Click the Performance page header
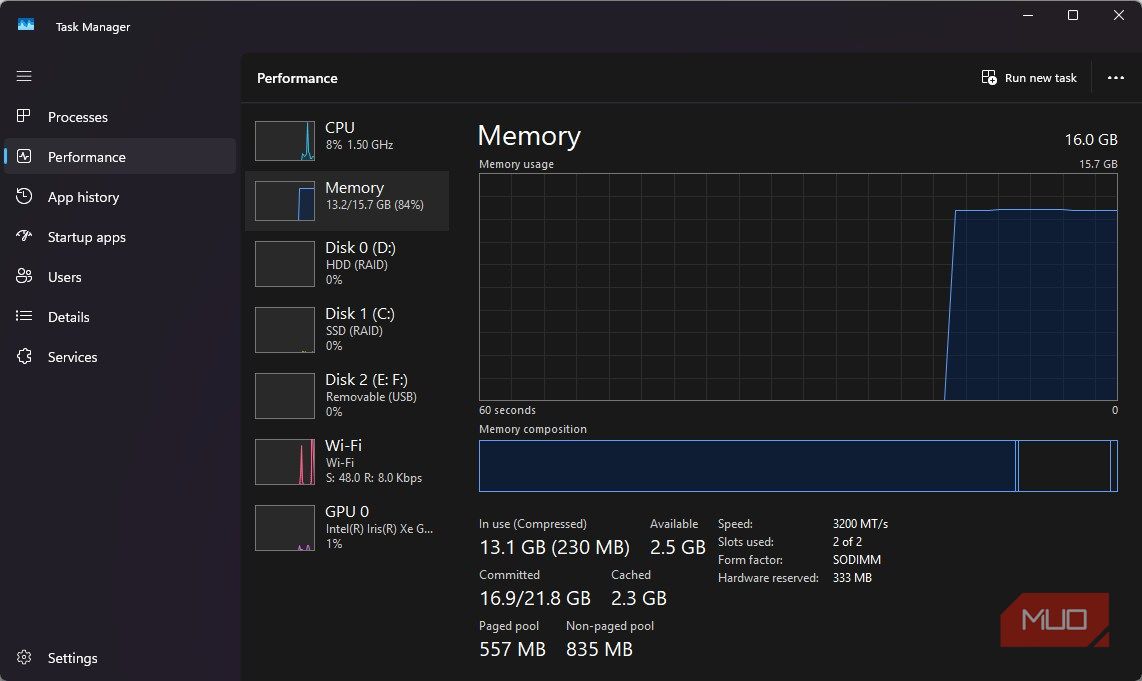 point(297,78)
